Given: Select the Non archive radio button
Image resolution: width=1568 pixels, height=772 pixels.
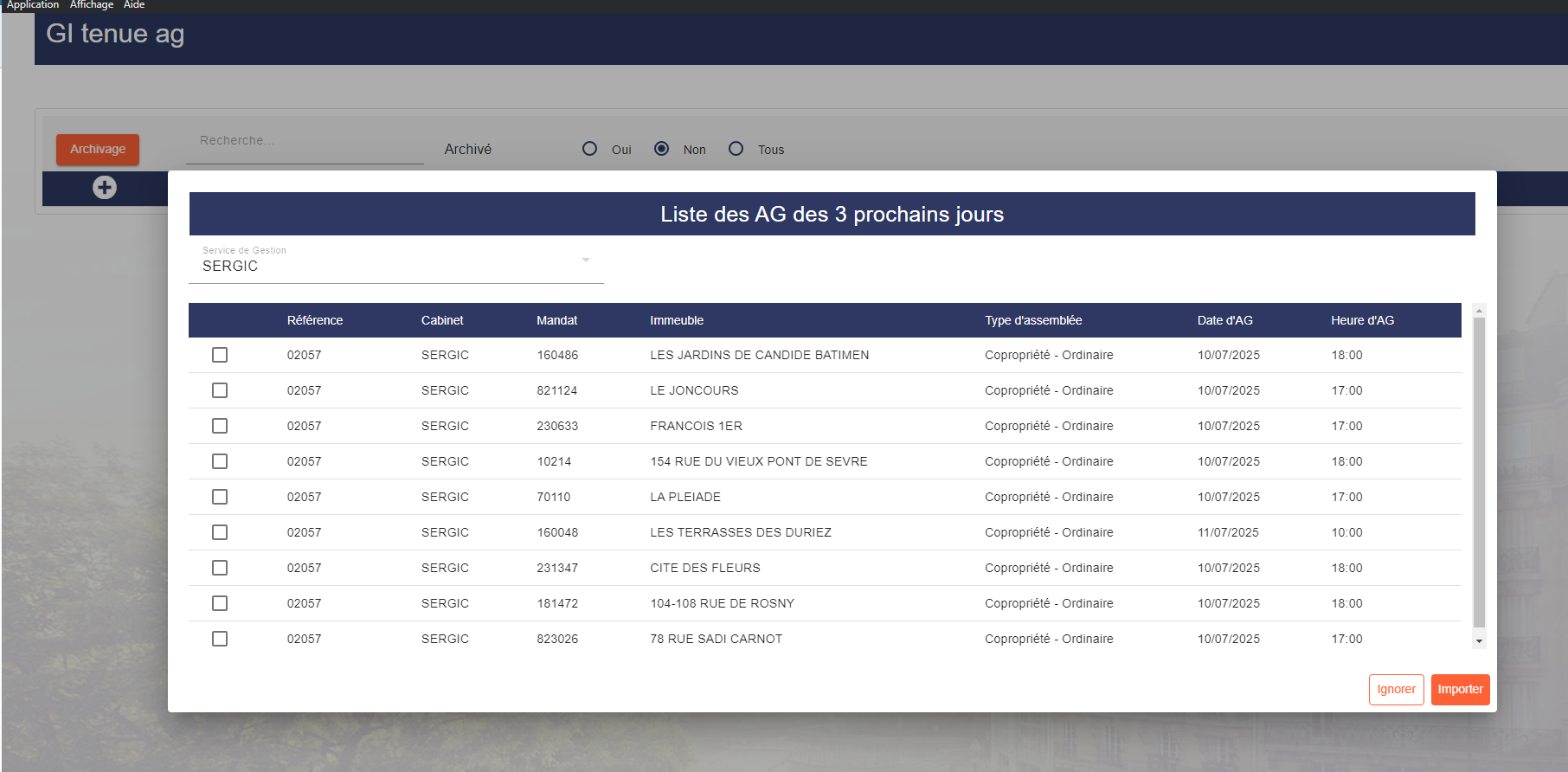Looking at the screenshot, I should pyautogui.click(x=661, y=149).
